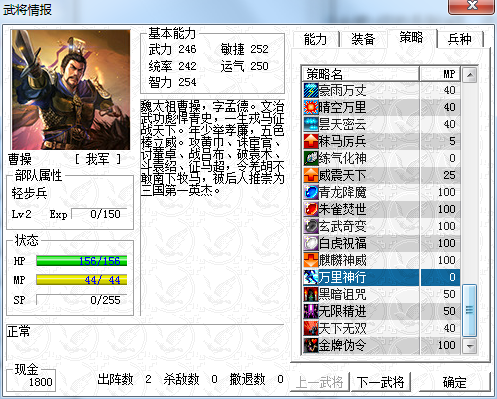Open the 装备 tab

click(363, 39)
